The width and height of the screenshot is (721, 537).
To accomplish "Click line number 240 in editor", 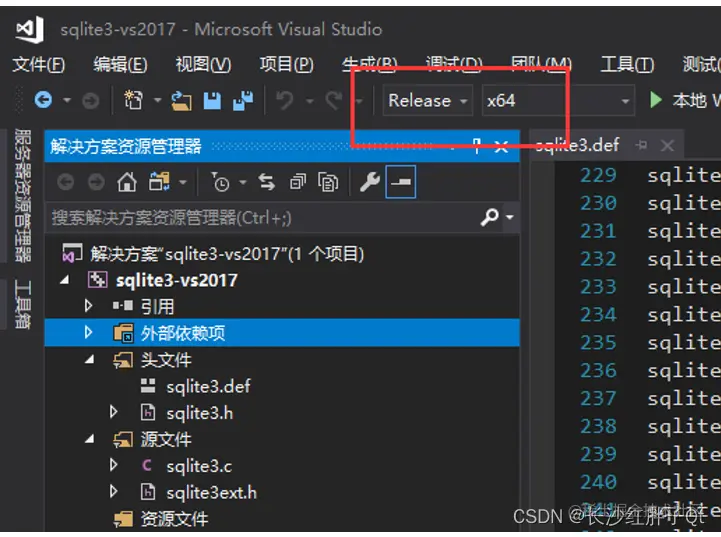I will pyautogui.click(x=598, y=482).
